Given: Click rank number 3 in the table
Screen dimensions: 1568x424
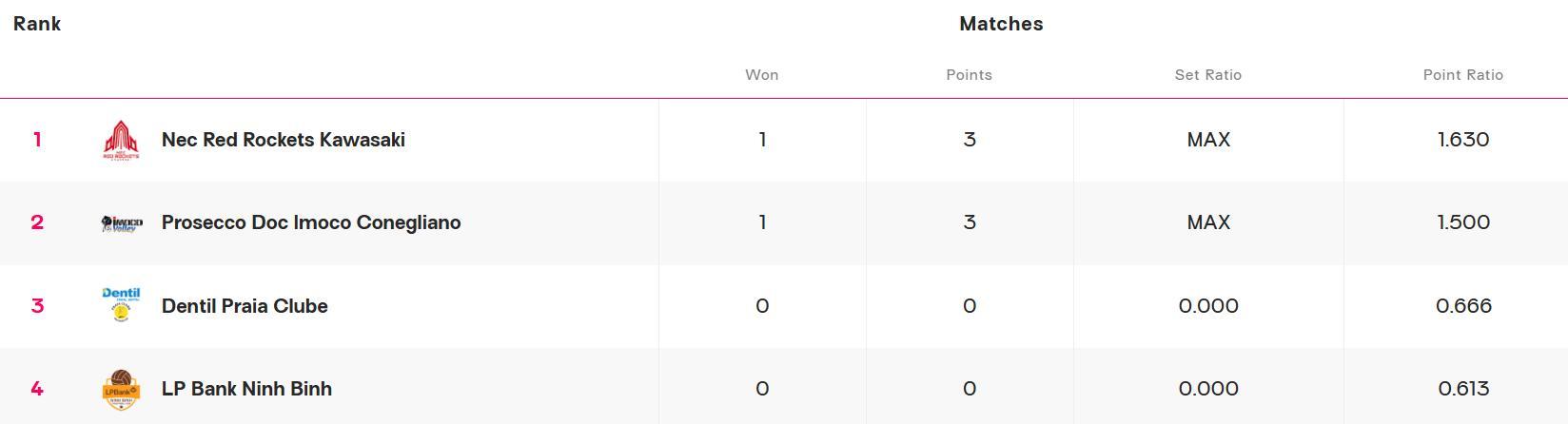Looking at the screenshot, I should coord(37,306).
